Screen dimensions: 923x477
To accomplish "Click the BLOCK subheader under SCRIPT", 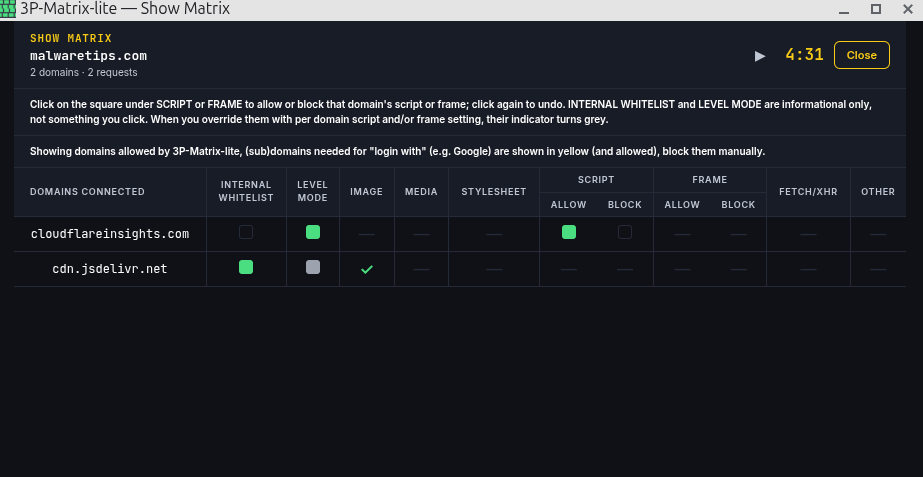I will (625, 205).
